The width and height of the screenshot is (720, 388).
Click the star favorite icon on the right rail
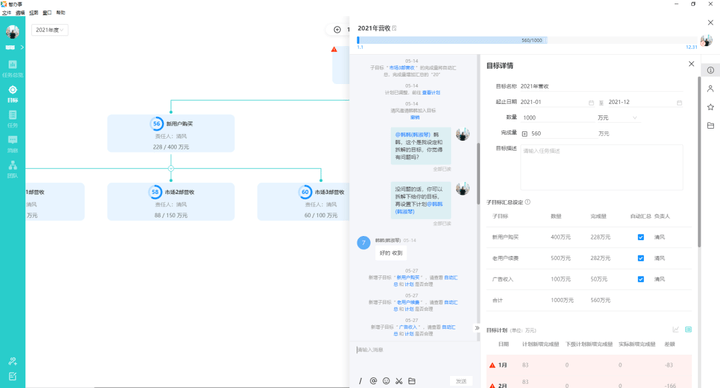coord(710,107)
